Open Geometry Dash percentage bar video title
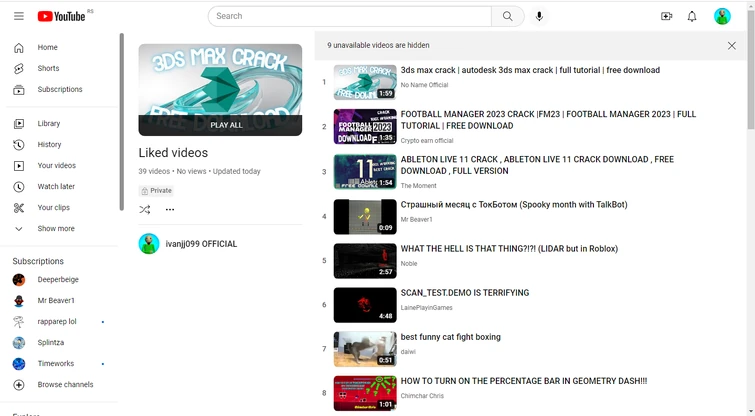755x416 pixels. point(524,381)
